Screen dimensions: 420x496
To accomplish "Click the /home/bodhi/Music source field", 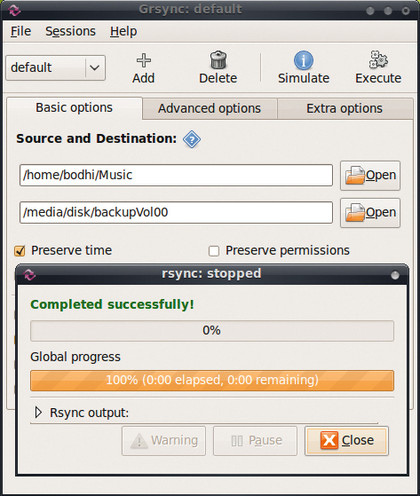I will pyautogui.click(x=176, y=175).
